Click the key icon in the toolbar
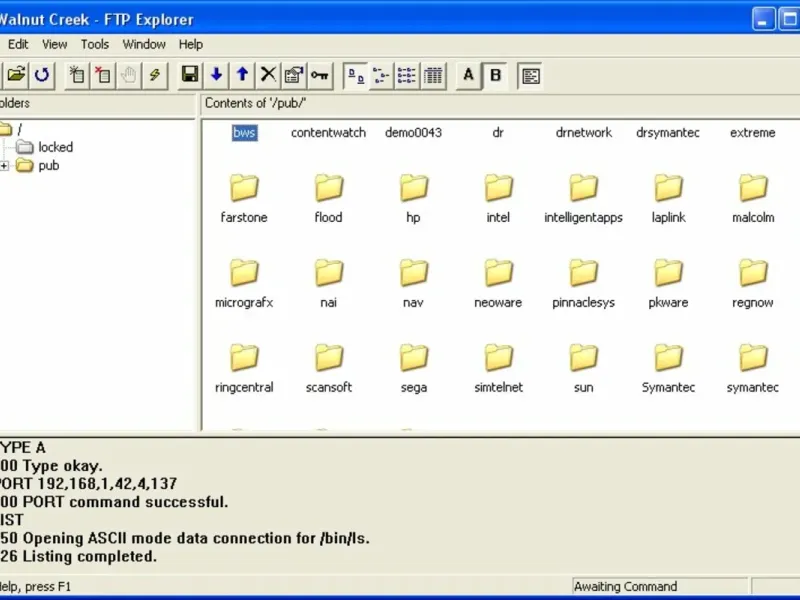Image resolution: width=800 pixels, height=600 pixels. pos(320,75)
